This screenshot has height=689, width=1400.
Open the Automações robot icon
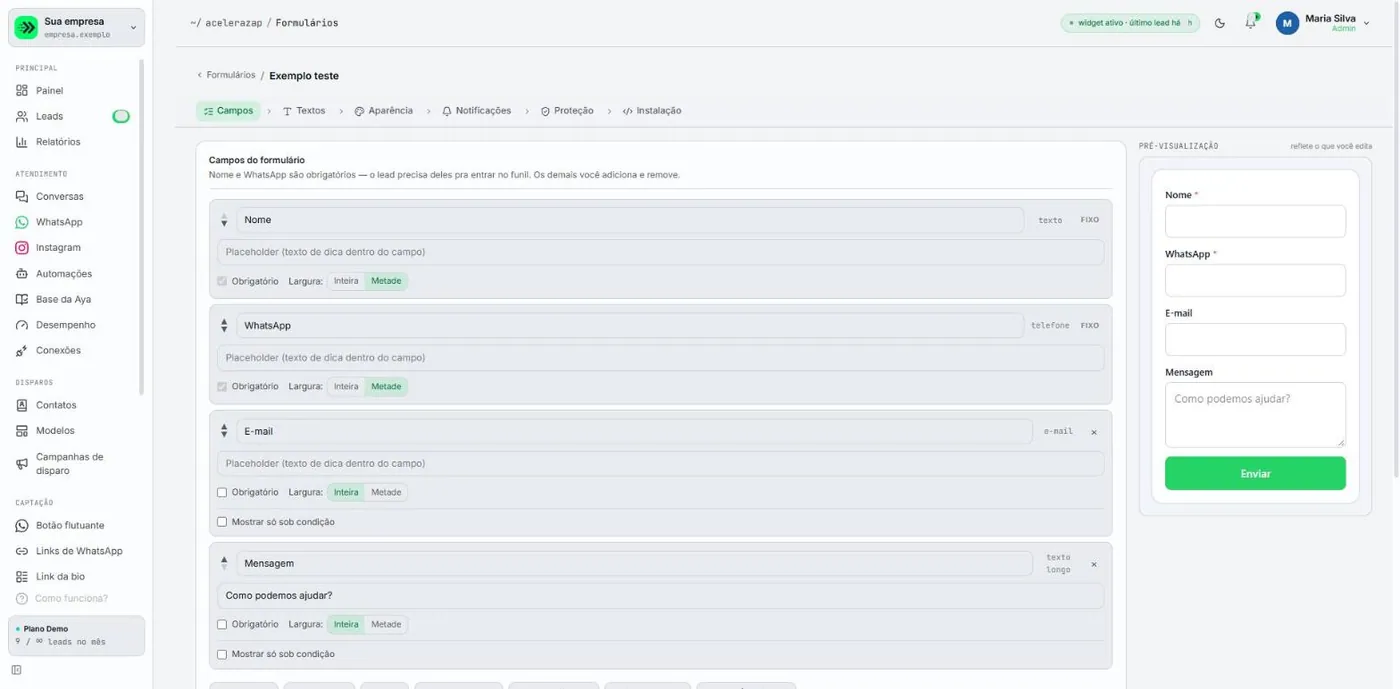coord(22,274)
